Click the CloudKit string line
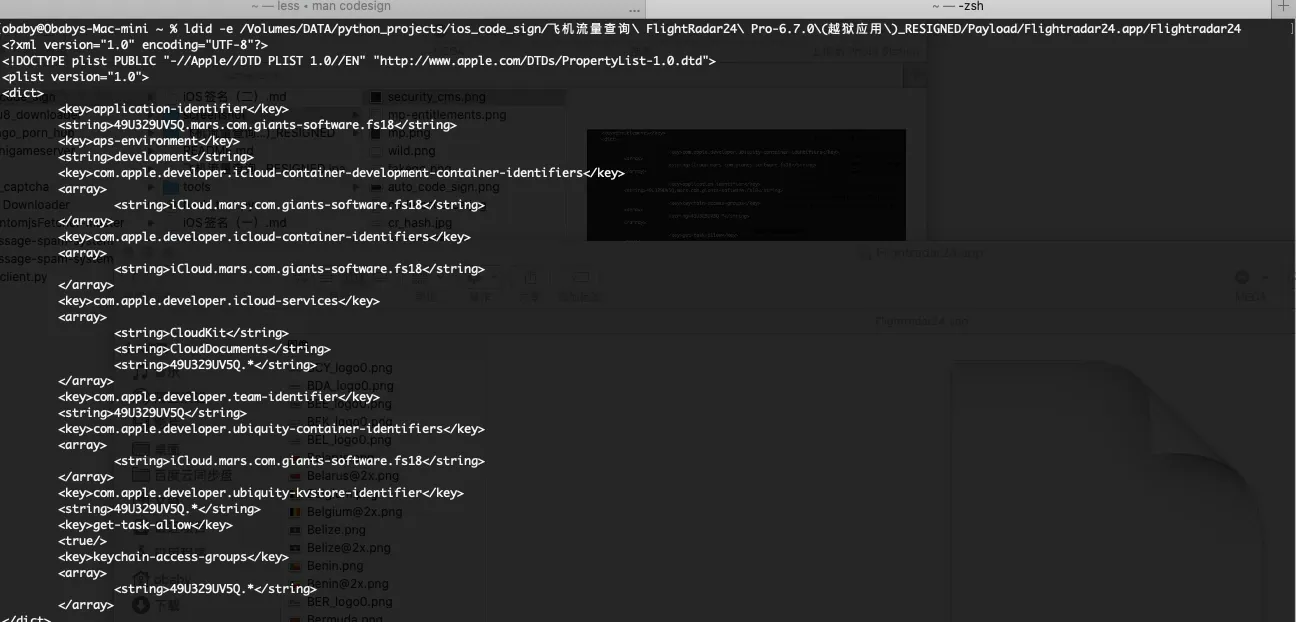 [x=201, y=333]
